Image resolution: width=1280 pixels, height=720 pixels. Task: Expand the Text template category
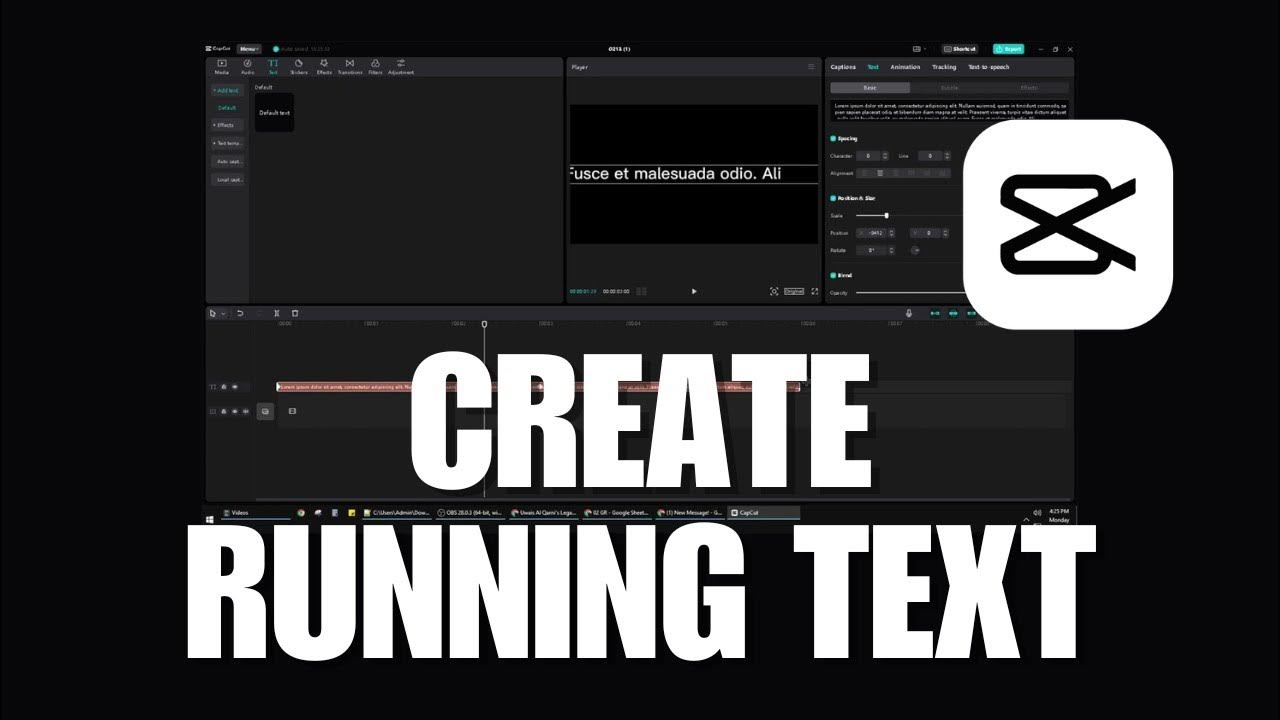[x=227, y=143]
